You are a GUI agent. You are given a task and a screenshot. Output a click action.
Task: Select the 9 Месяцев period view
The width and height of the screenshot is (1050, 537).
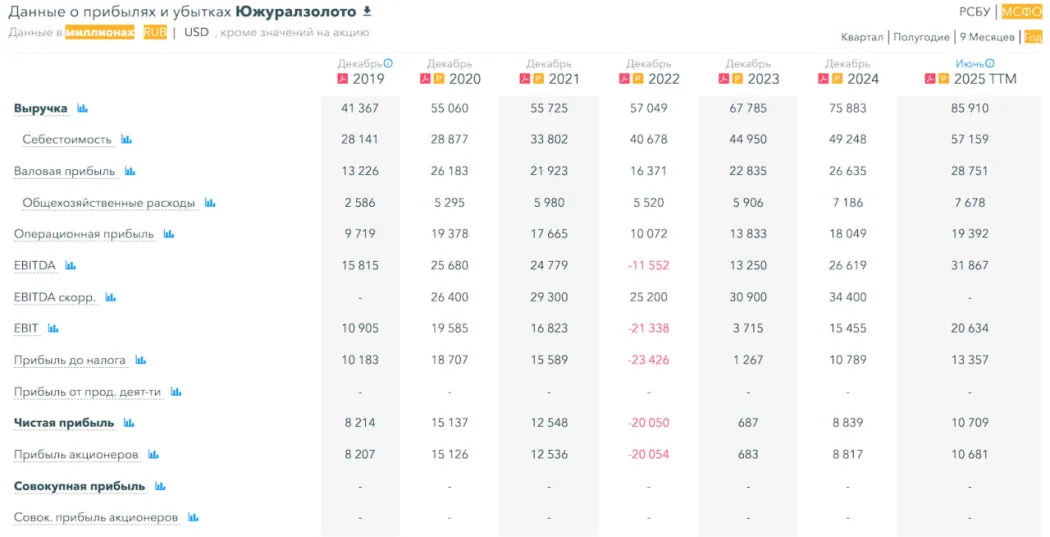click(987, 37)
